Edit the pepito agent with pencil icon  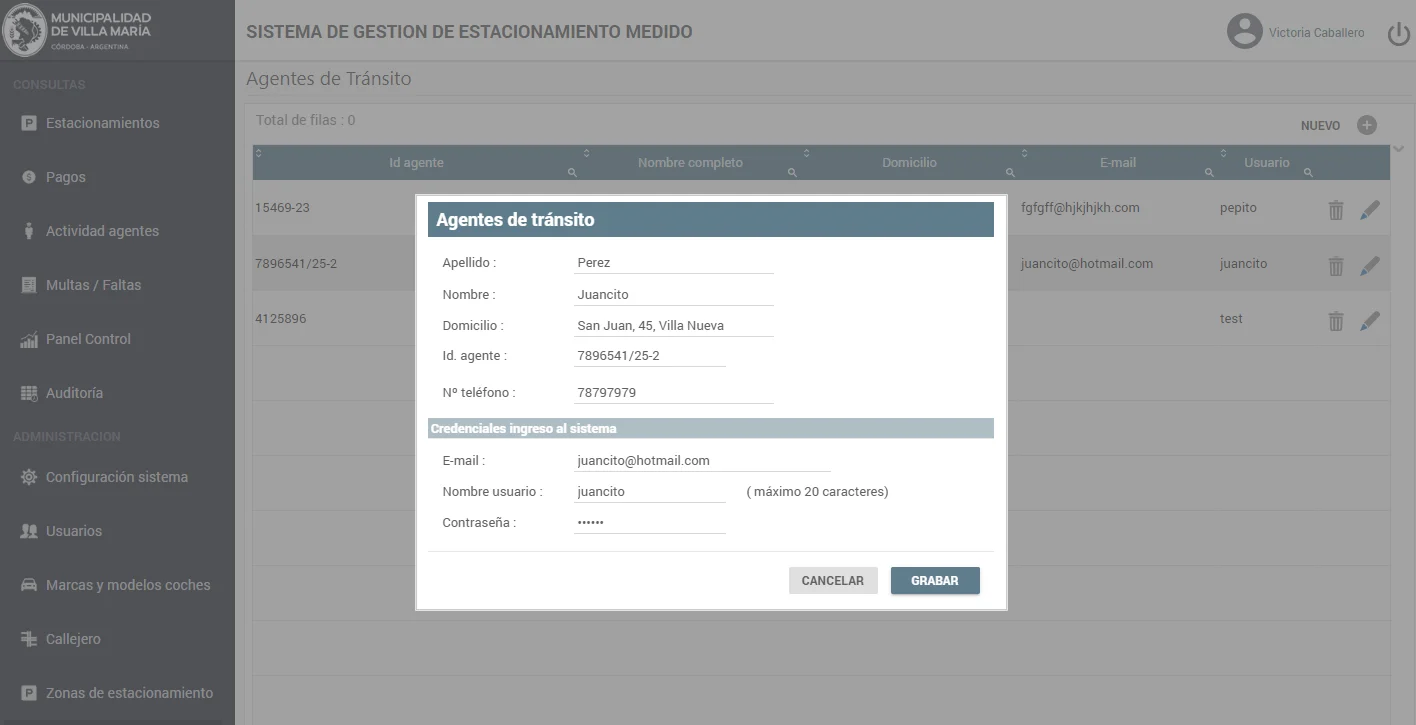pos(1370,210)
